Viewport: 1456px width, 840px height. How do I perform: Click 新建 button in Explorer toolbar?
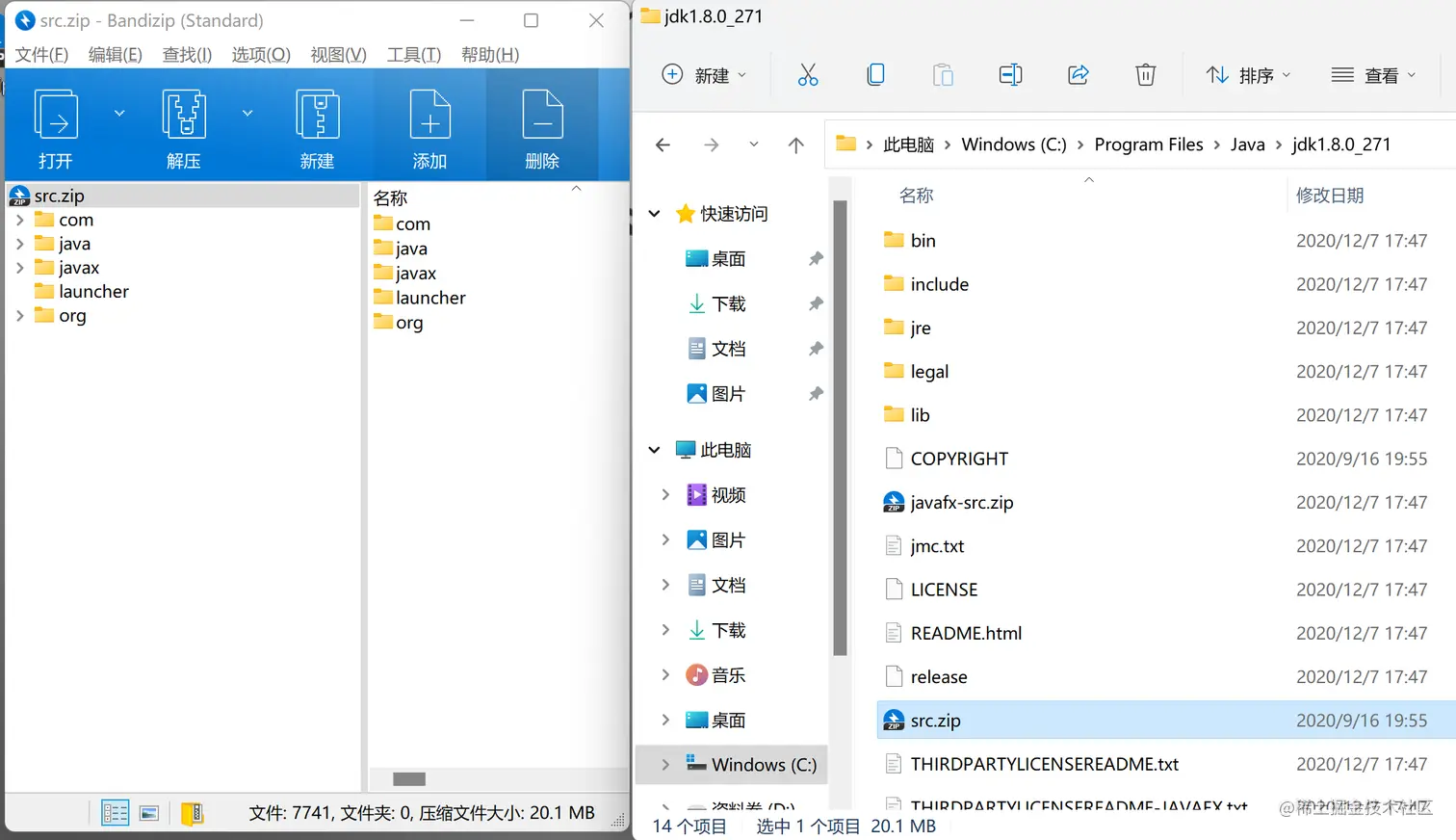704,75
